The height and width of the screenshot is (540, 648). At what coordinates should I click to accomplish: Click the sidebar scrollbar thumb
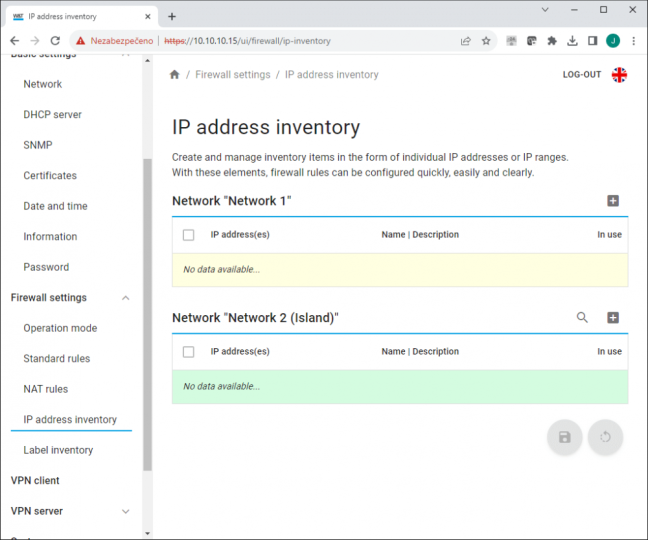[148, 314]
